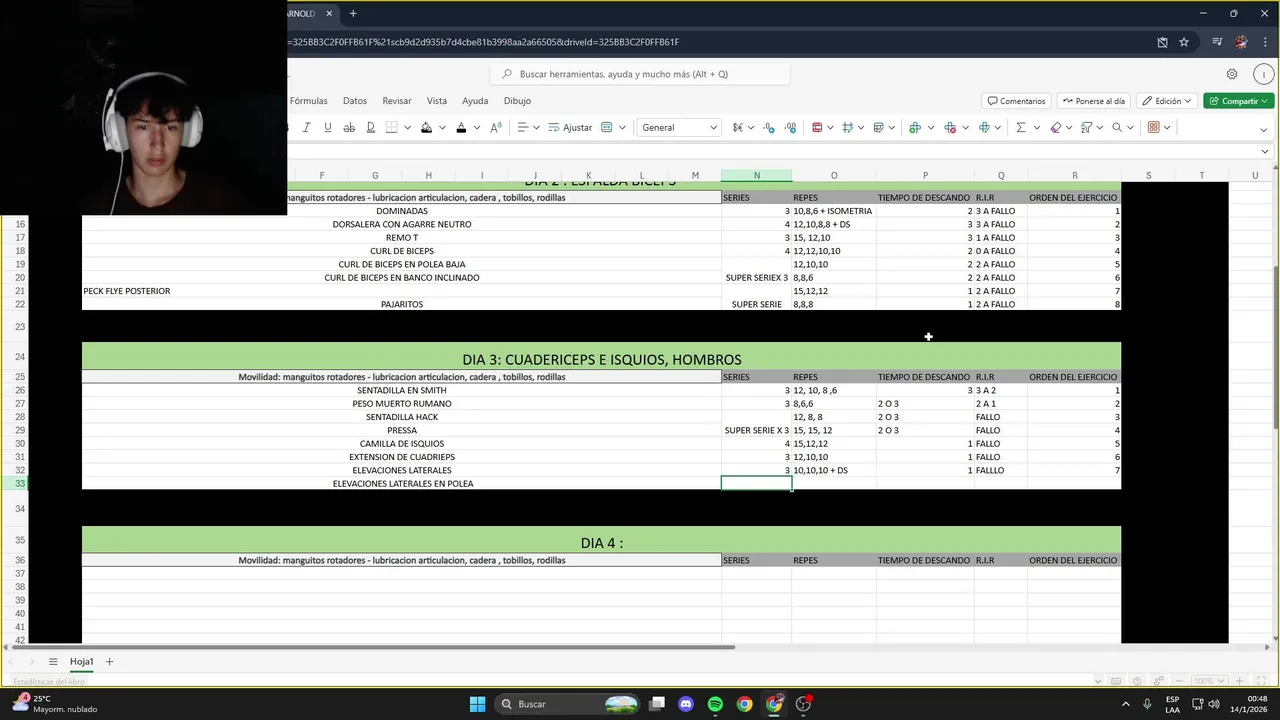Open Windows Start menu

pos(477,704)
